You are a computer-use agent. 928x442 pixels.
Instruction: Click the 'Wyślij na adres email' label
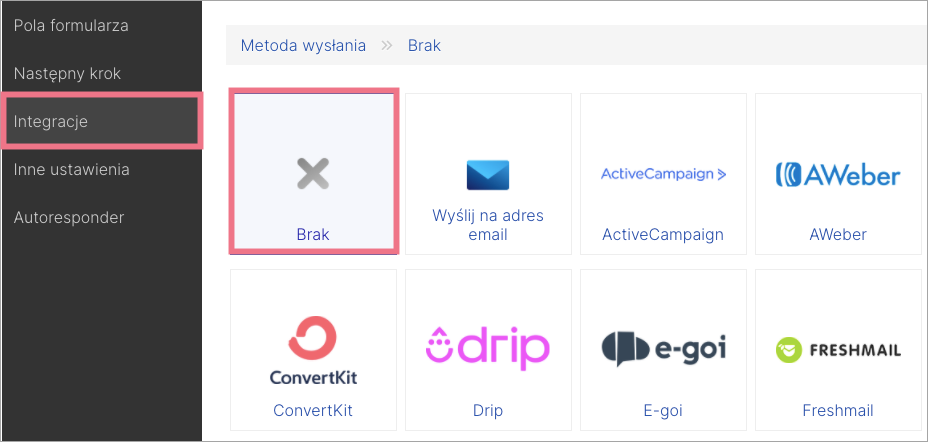pyautogui.click(x=488, y=225)
